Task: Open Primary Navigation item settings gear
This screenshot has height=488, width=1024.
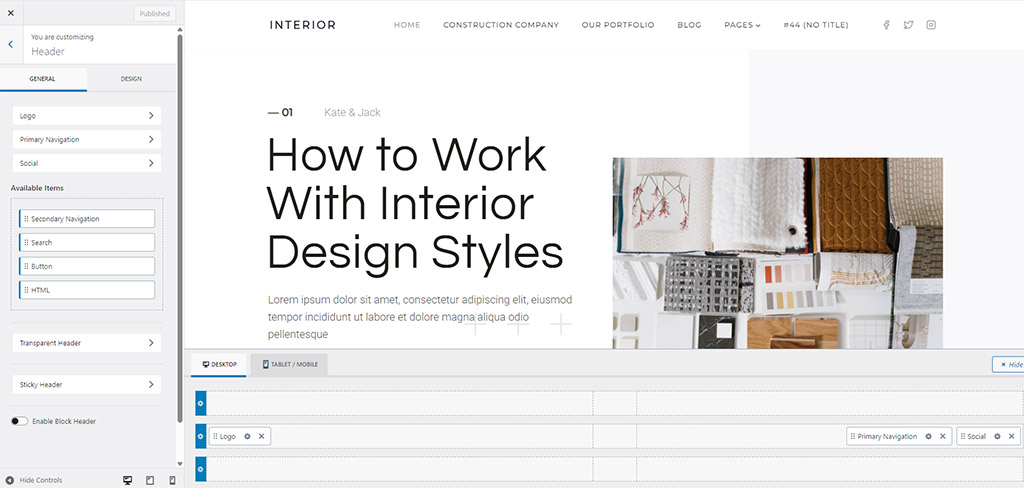Action: (x=928, y=436)
